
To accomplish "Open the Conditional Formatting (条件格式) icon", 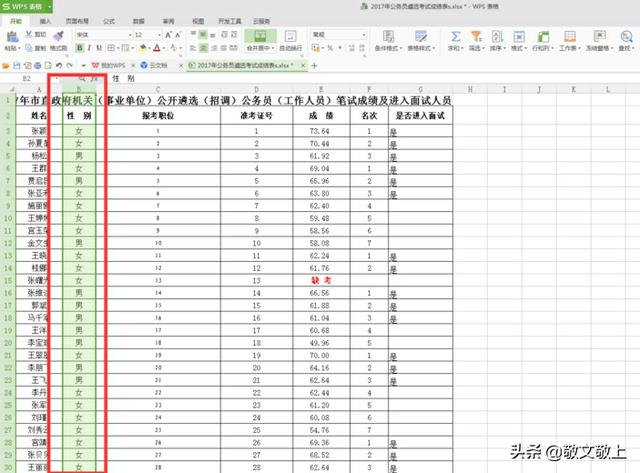I will tap(388, 36).
